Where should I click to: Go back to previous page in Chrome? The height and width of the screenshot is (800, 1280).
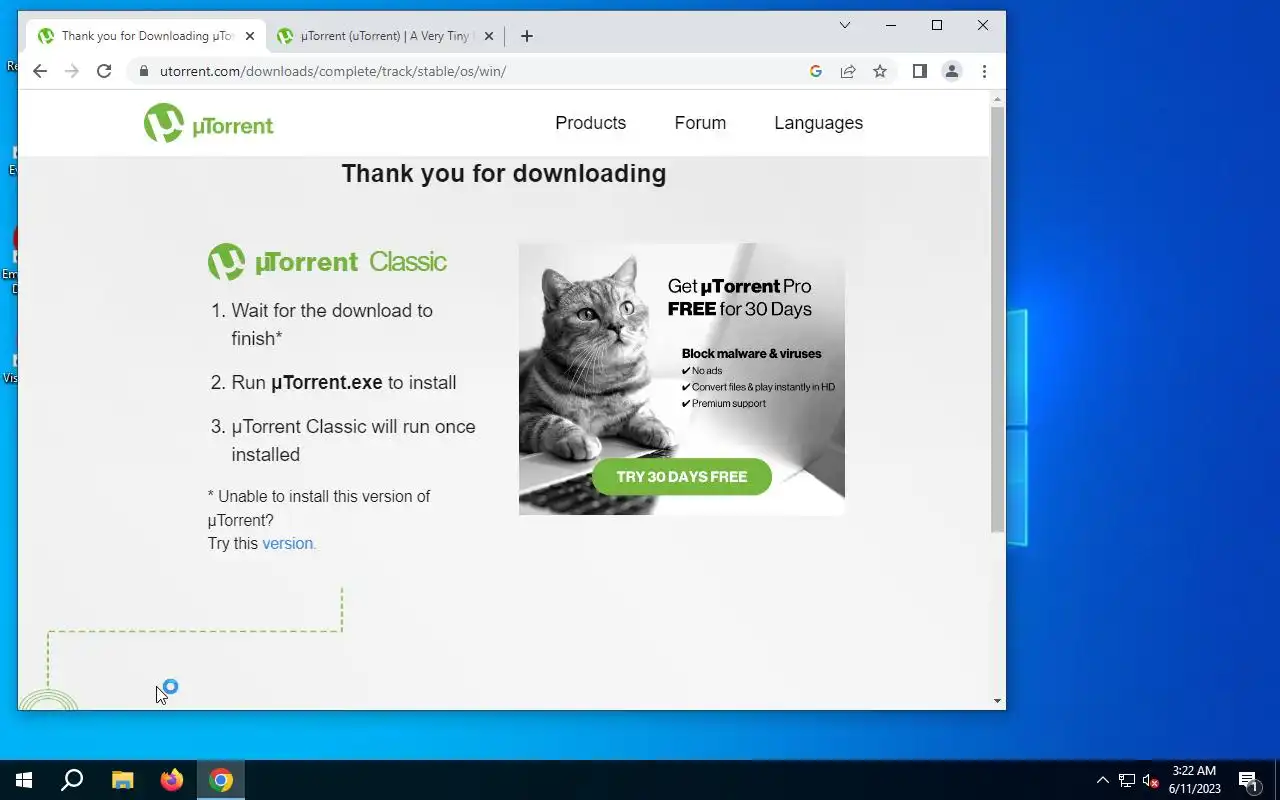[x=40, y=71]
